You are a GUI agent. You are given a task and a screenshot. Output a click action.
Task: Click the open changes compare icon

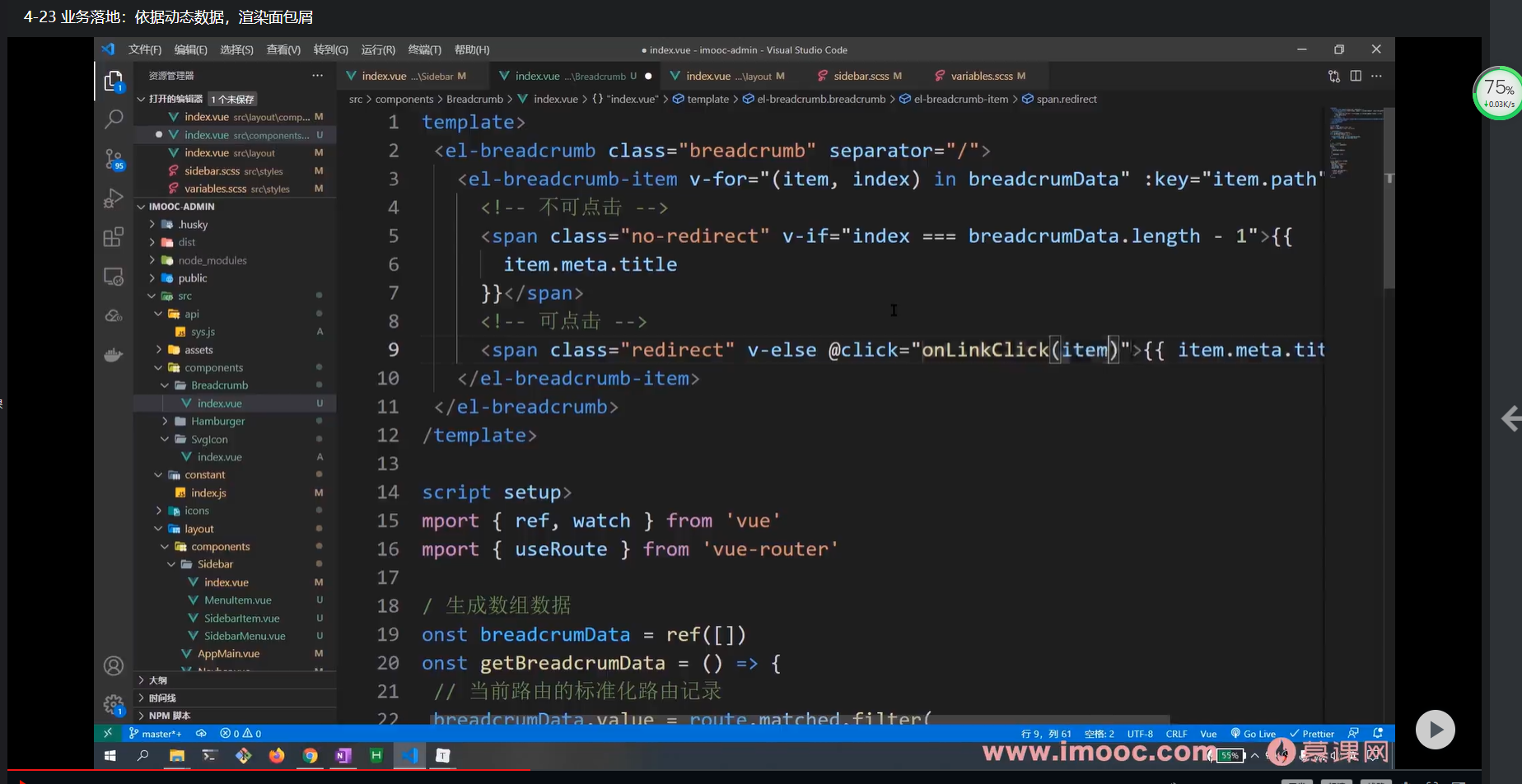click(1334, 76)
